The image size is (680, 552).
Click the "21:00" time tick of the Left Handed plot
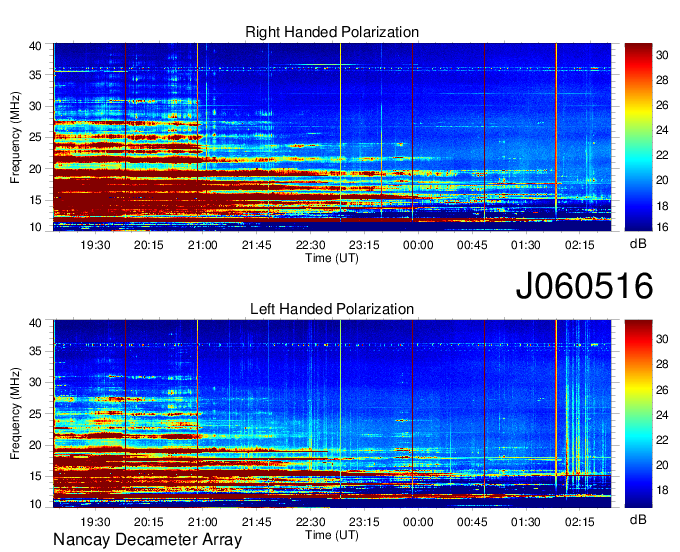tap(203, 522)
